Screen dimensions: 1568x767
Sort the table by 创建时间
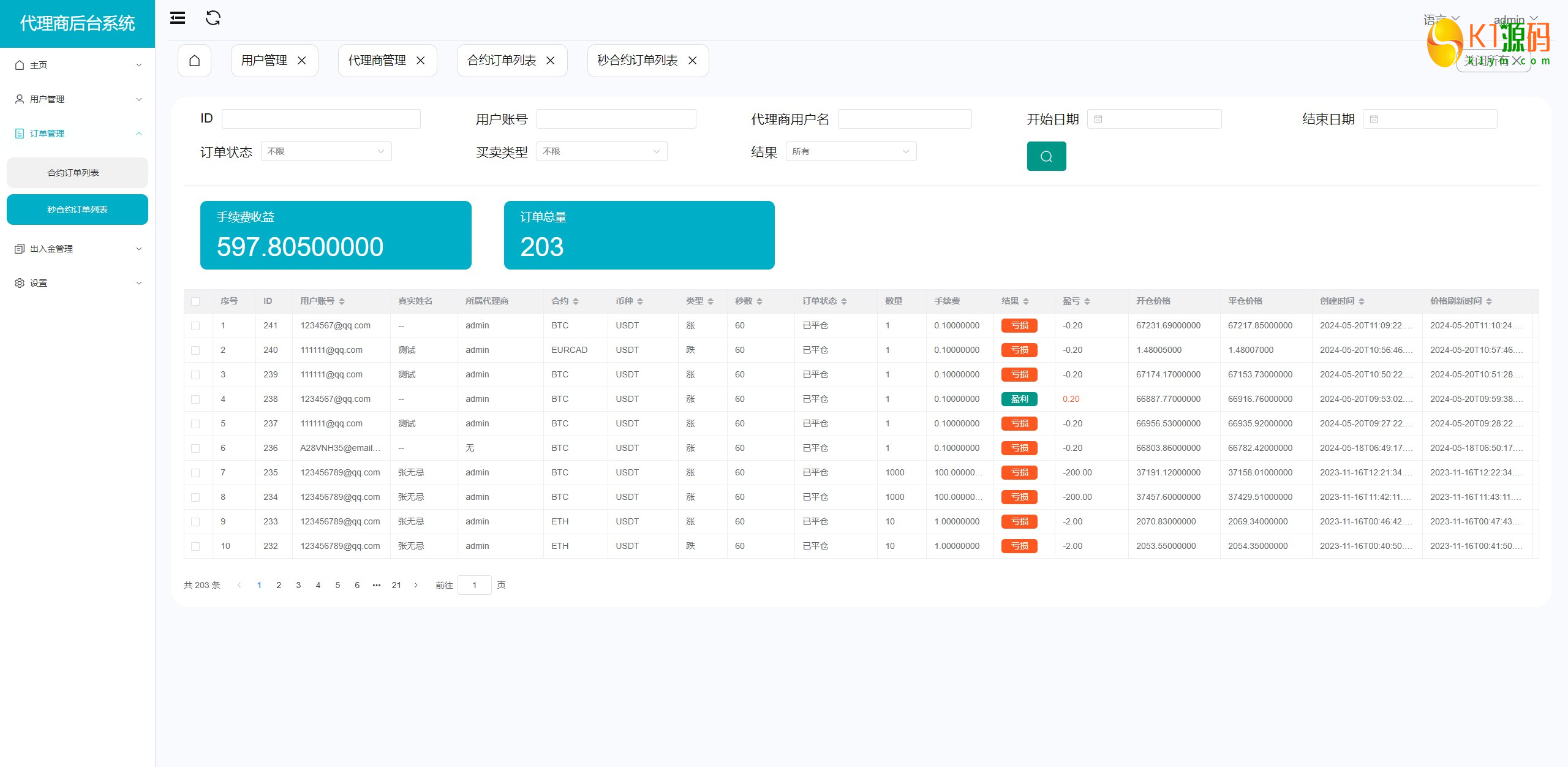point(1362,301)
